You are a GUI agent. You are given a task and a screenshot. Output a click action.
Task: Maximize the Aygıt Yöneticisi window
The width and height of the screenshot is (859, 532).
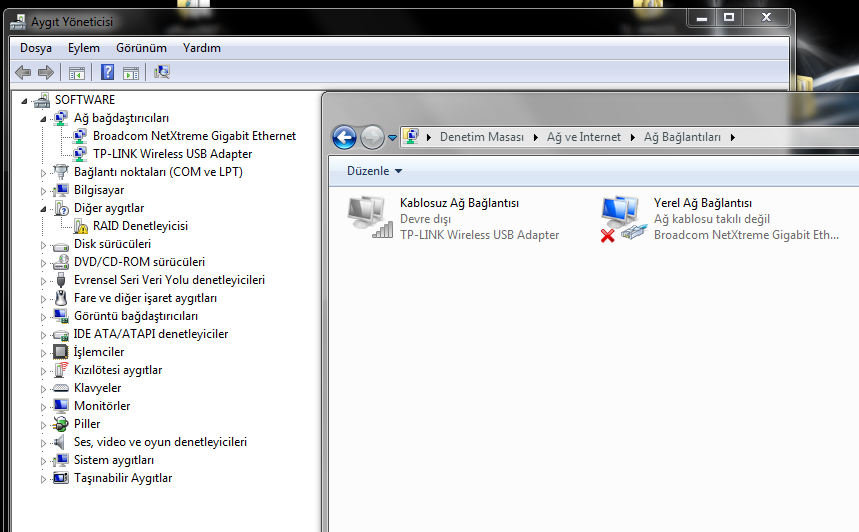click(x=729, y=18)
